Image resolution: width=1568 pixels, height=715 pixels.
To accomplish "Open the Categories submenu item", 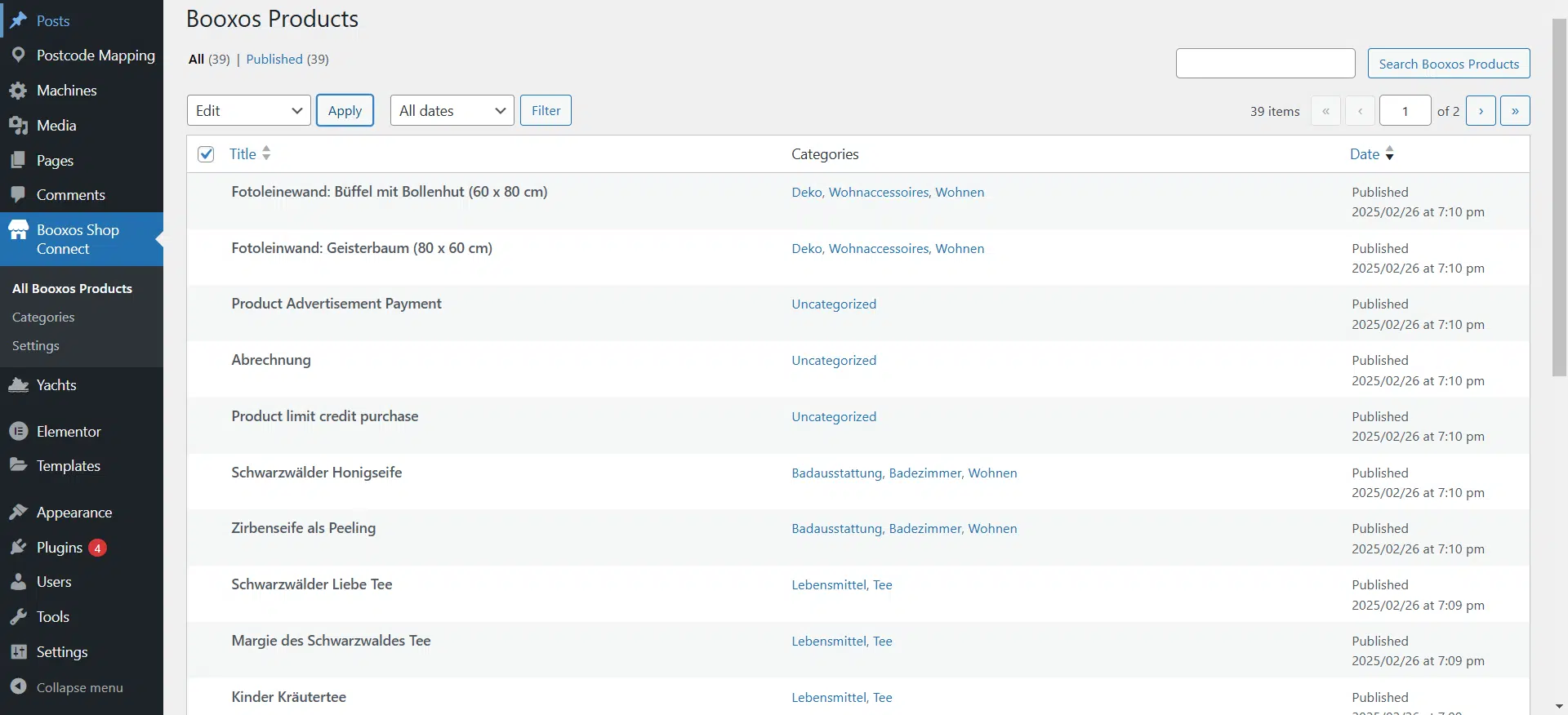I will [x=43, y=318].
